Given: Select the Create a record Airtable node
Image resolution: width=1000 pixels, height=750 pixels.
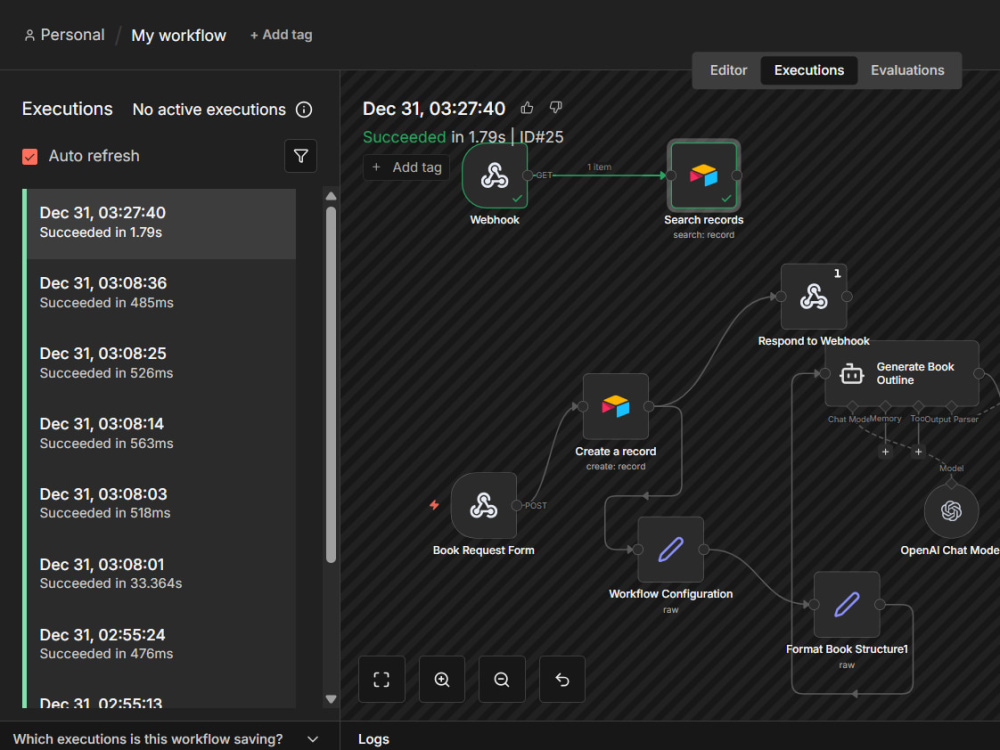Looking at the screenshot, I should point(615,406).
